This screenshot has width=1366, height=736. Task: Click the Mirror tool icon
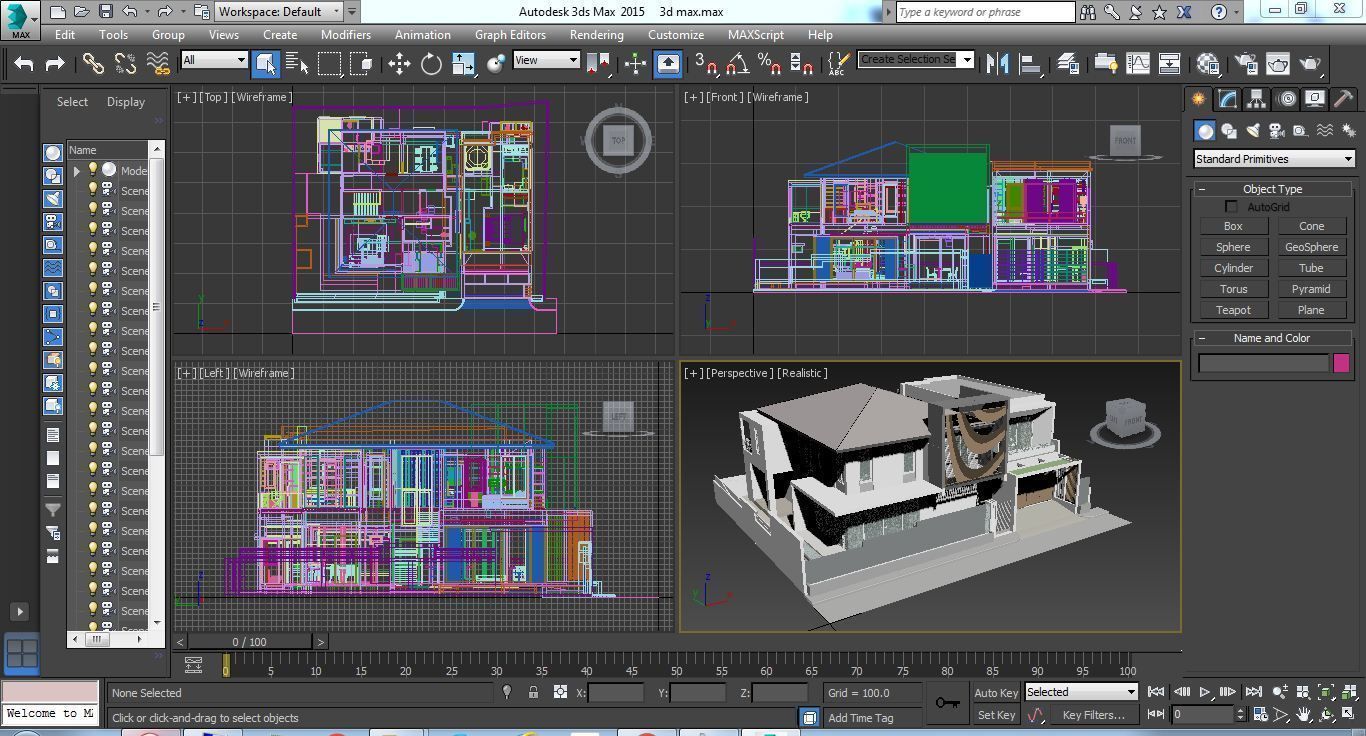(x=997, y=64)
